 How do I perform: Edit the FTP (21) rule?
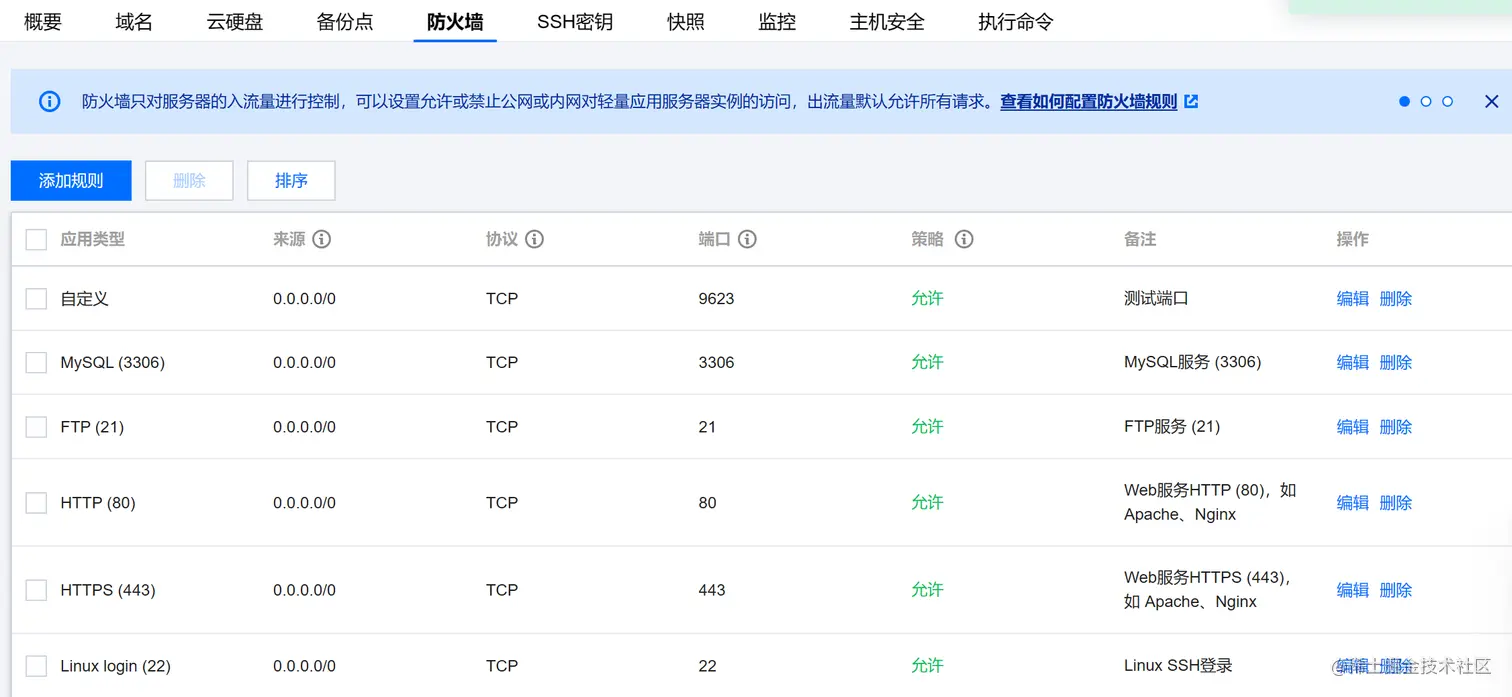(x=1353, y=427)
